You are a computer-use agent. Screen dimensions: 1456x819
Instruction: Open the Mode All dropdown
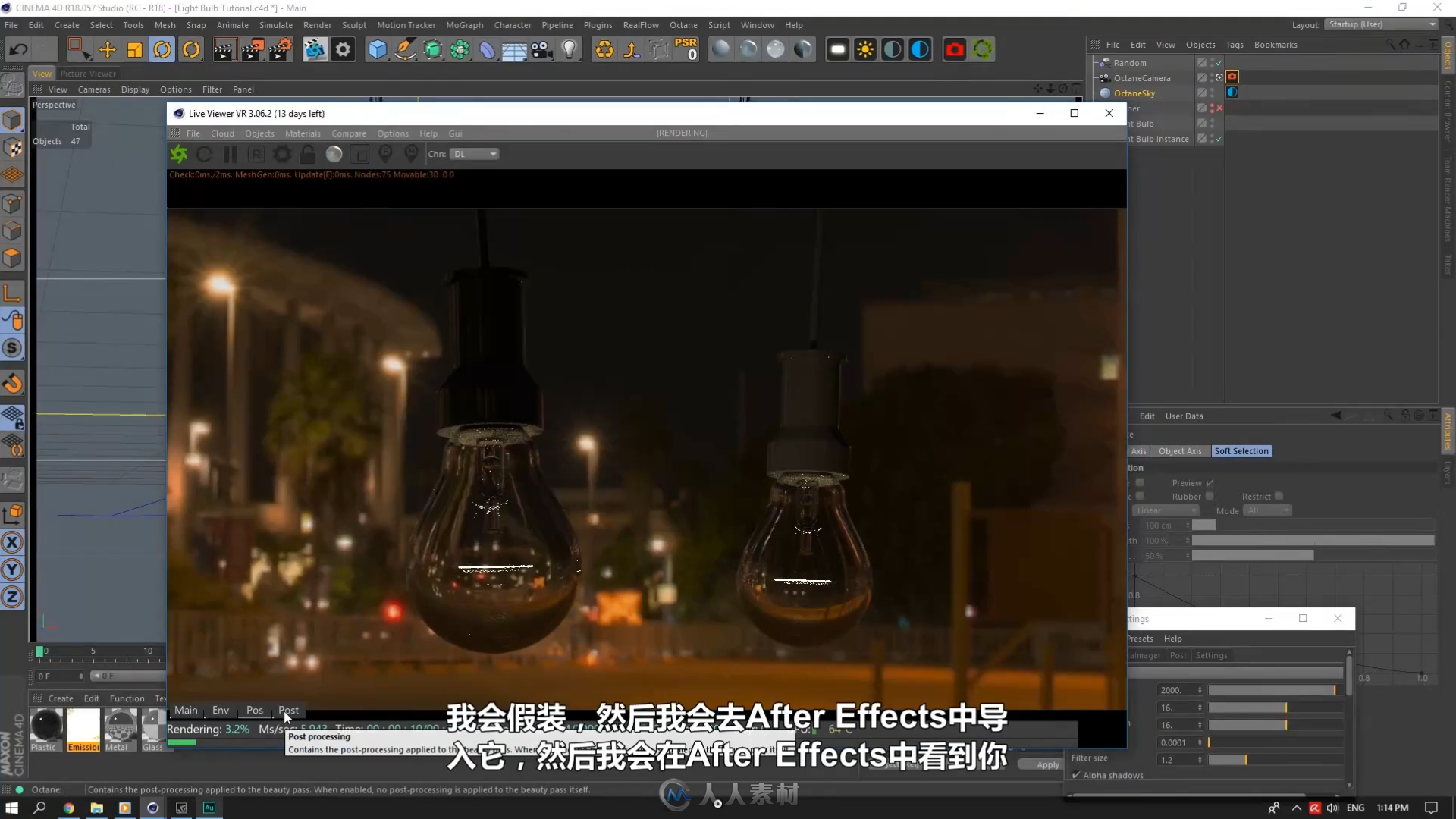click(1269, 510)
